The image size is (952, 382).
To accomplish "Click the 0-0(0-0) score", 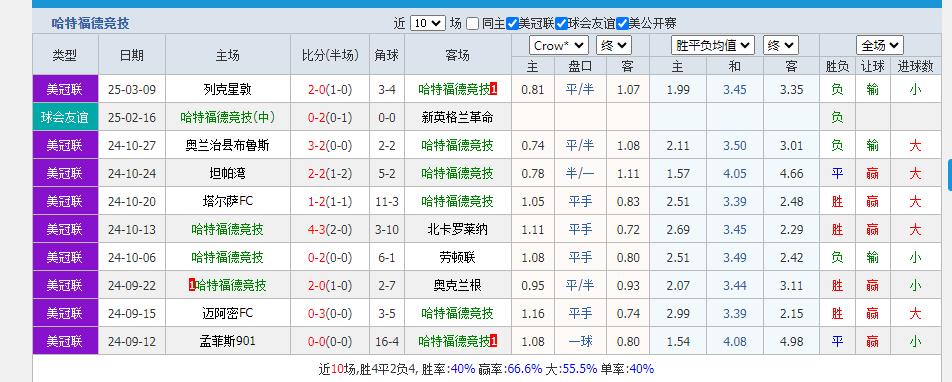I will tap(330, 341).
